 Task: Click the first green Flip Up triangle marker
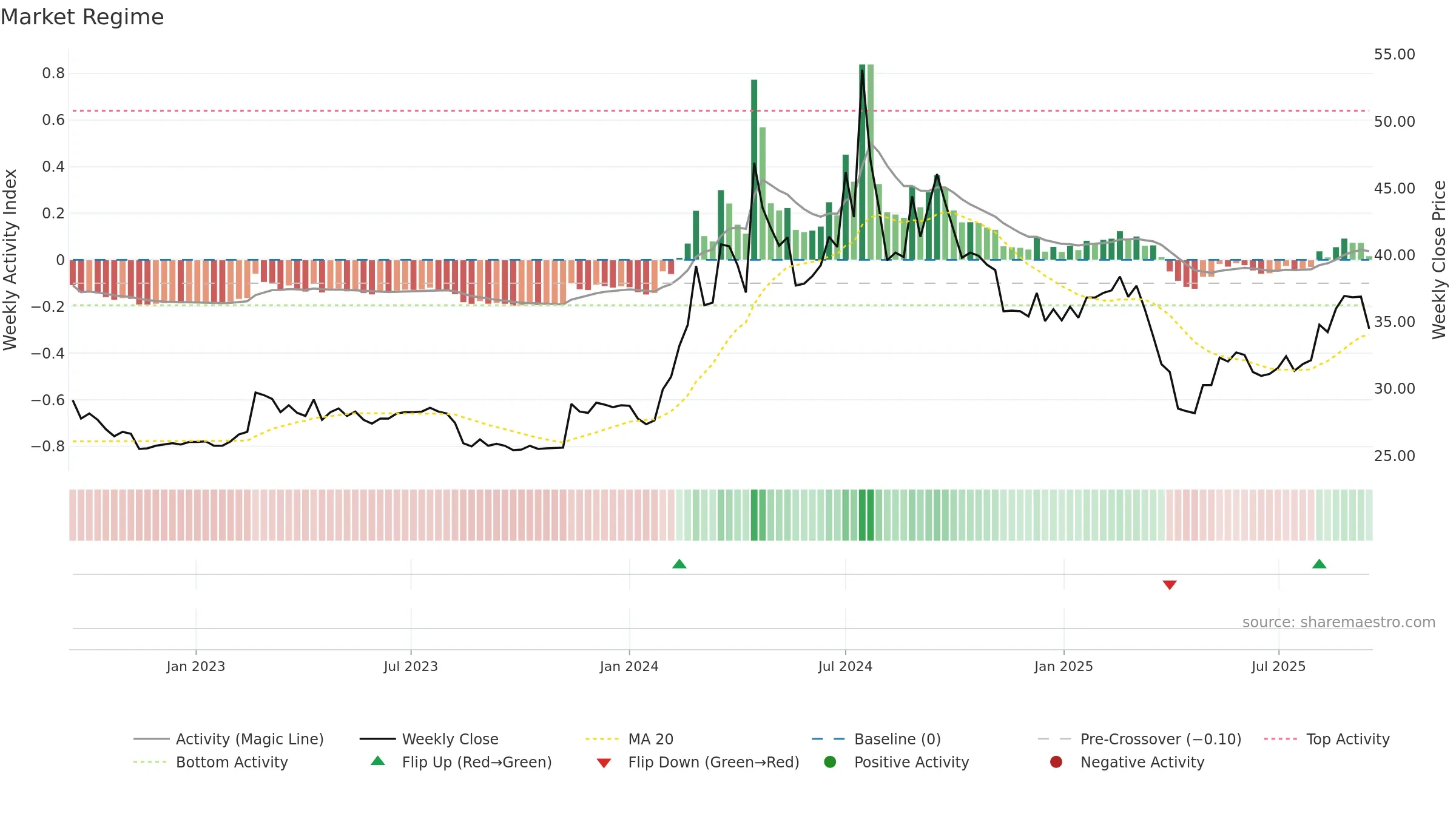[679, 564]
